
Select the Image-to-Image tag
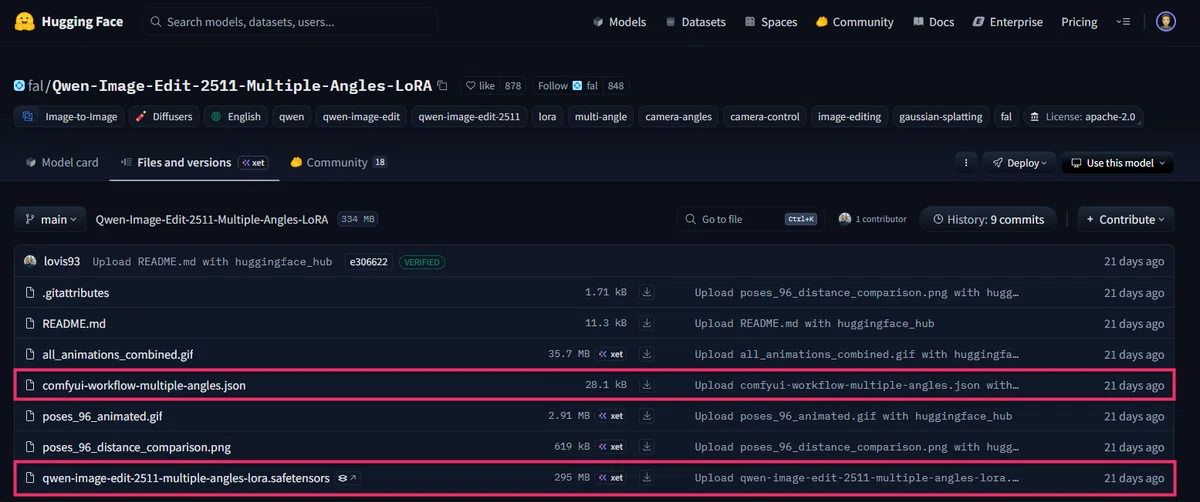(70, 116)
